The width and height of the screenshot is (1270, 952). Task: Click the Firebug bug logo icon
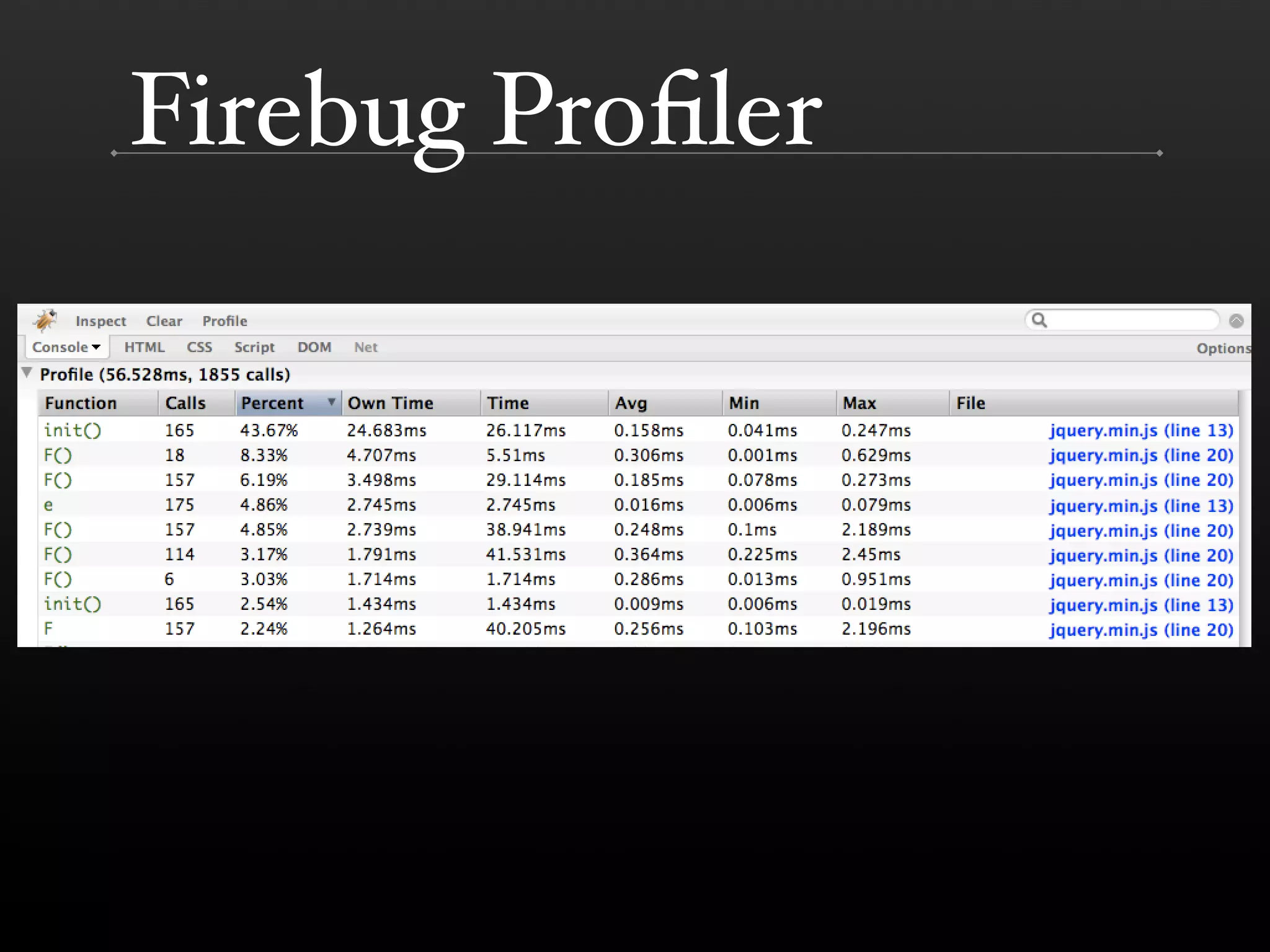click(x=45, y=320)
